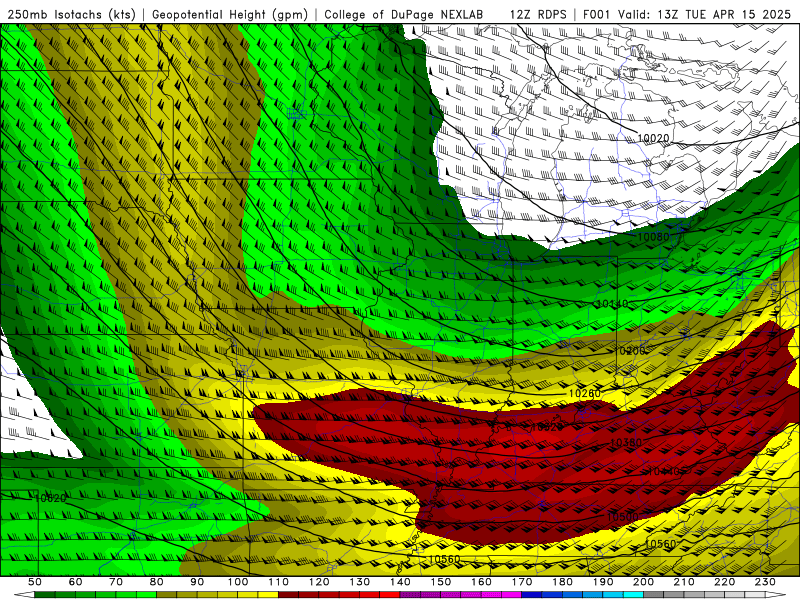Select the bright magenta swatch ending at 170

tap(512, 595)
